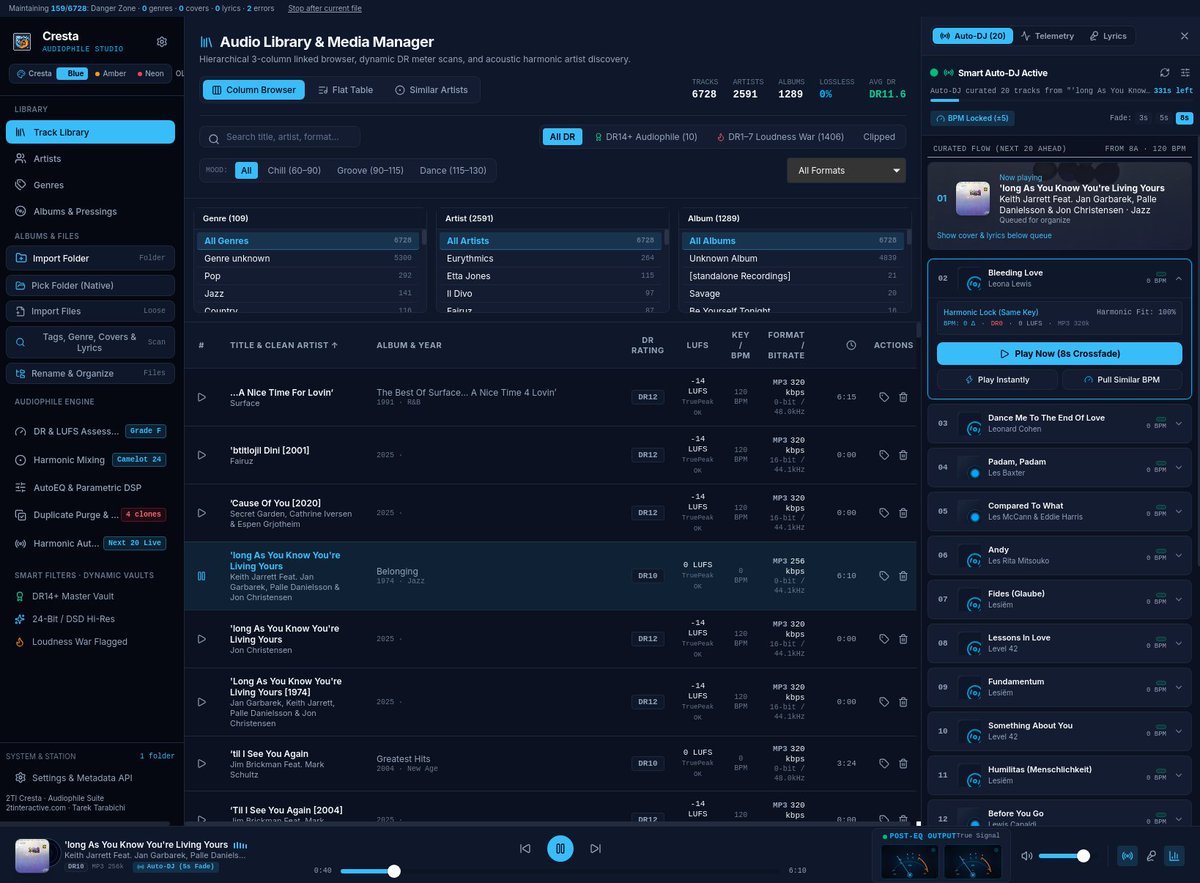Collapse the Bleeding Love queue card
Screen dimensions: 1200x883
[1178, 278]
